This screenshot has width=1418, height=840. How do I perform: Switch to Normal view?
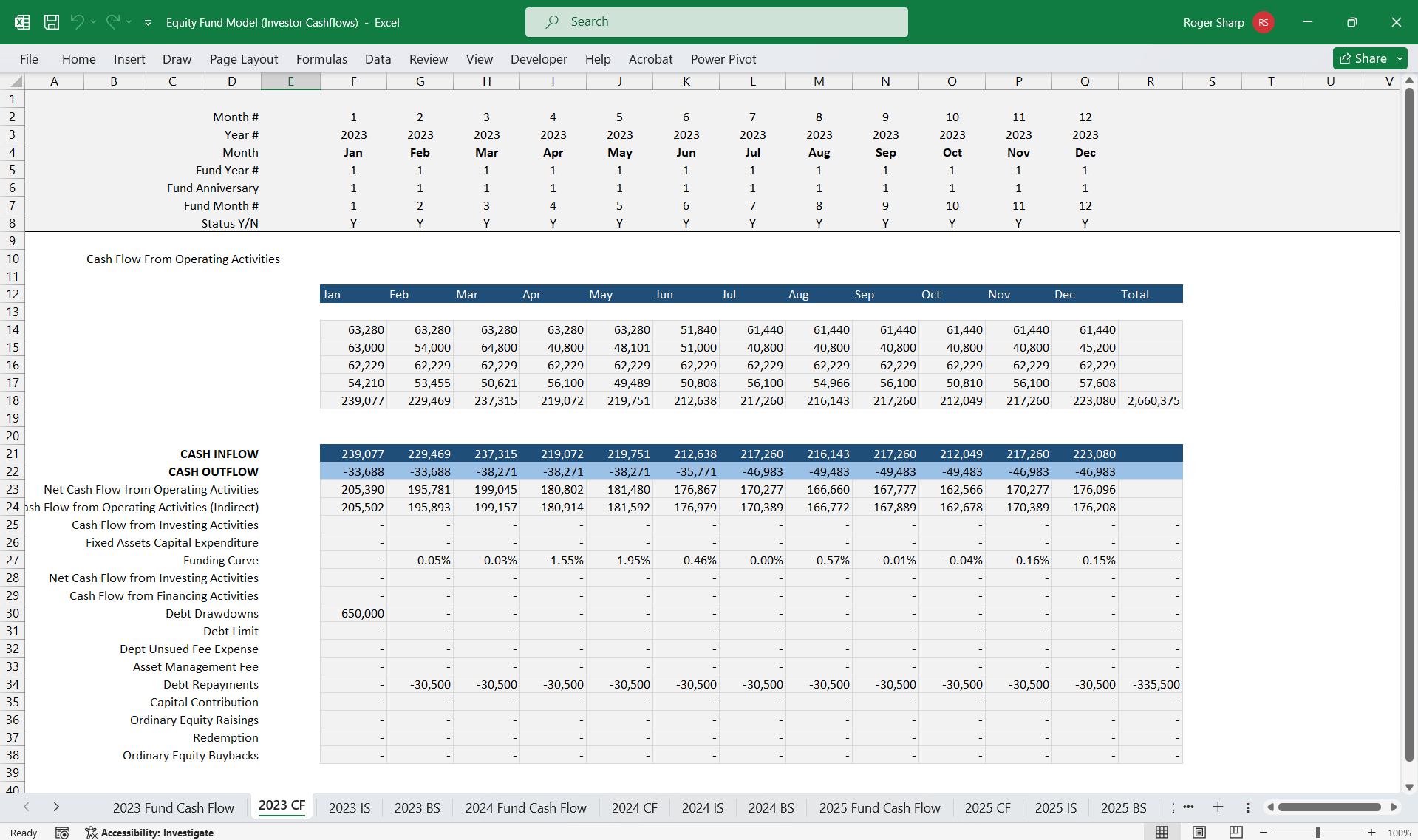point(1162,833)
